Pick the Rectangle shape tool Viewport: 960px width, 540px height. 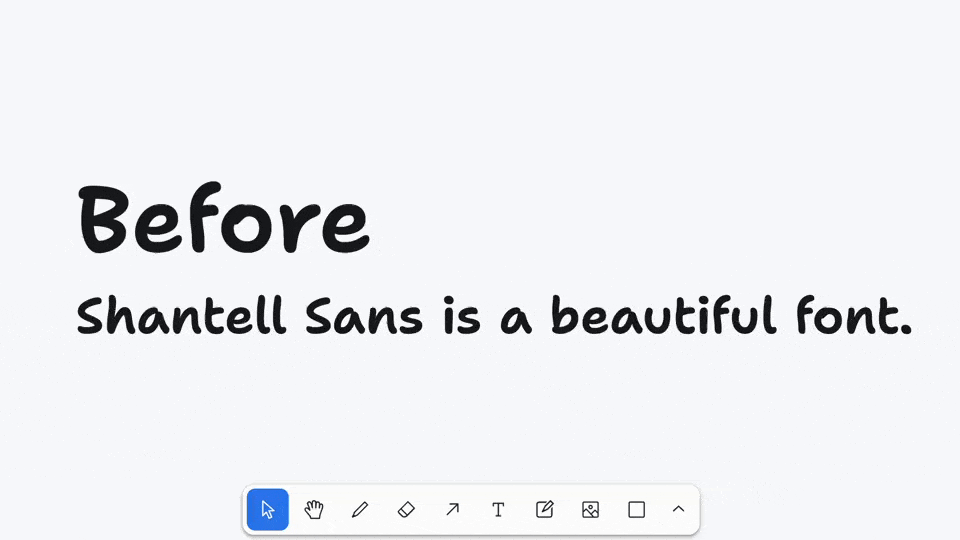tap(637, 509)
